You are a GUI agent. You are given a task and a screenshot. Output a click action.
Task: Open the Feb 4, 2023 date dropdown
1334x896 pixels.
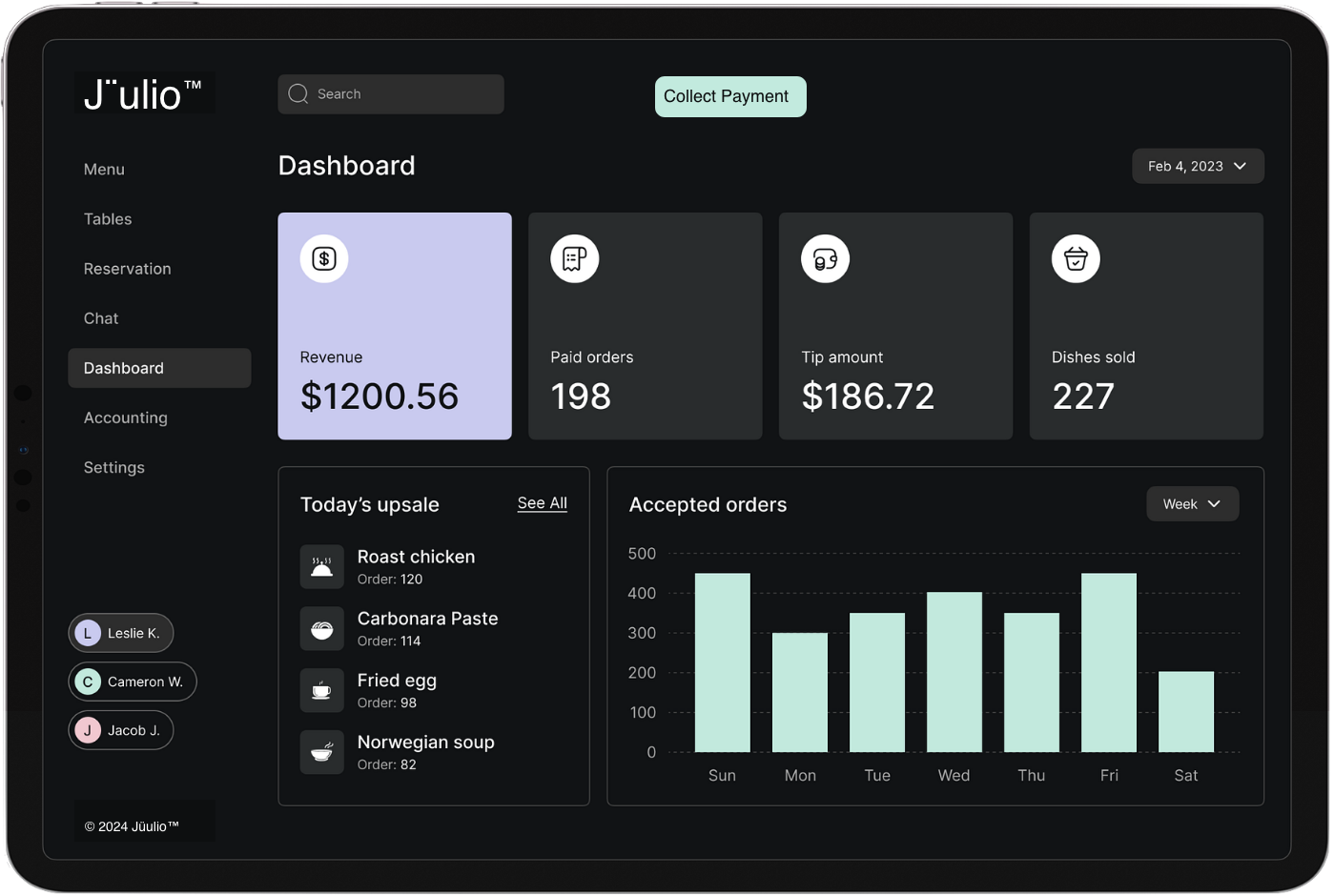pos(1198,166)
